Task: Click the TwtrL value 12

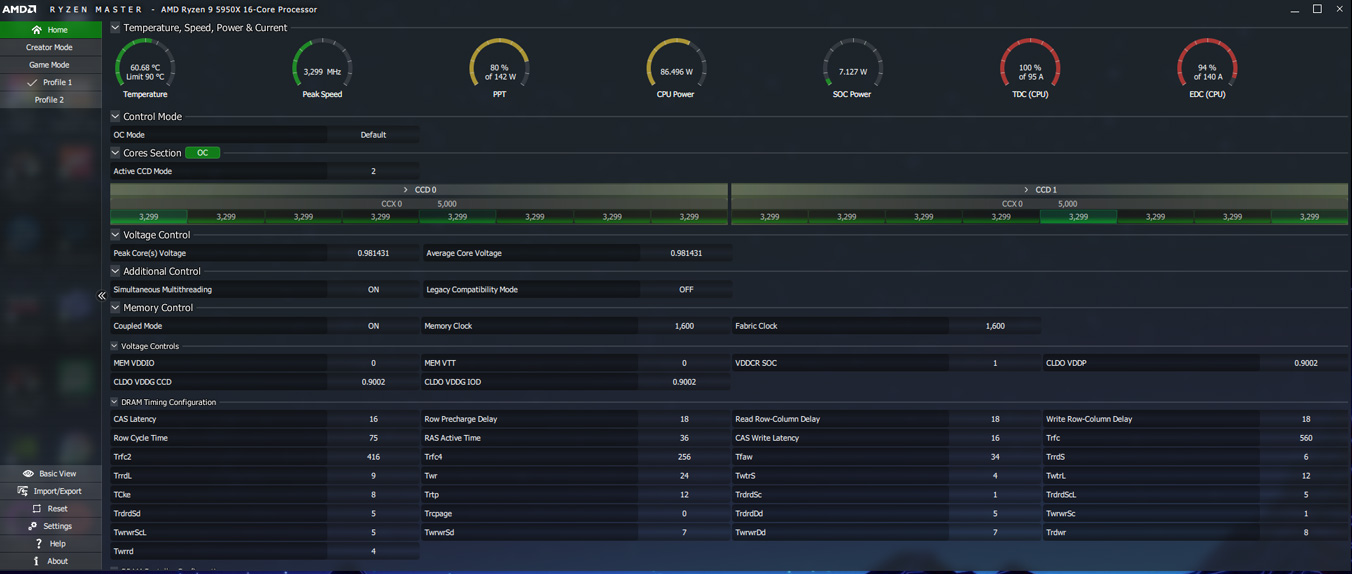Action: point(1305,476)
